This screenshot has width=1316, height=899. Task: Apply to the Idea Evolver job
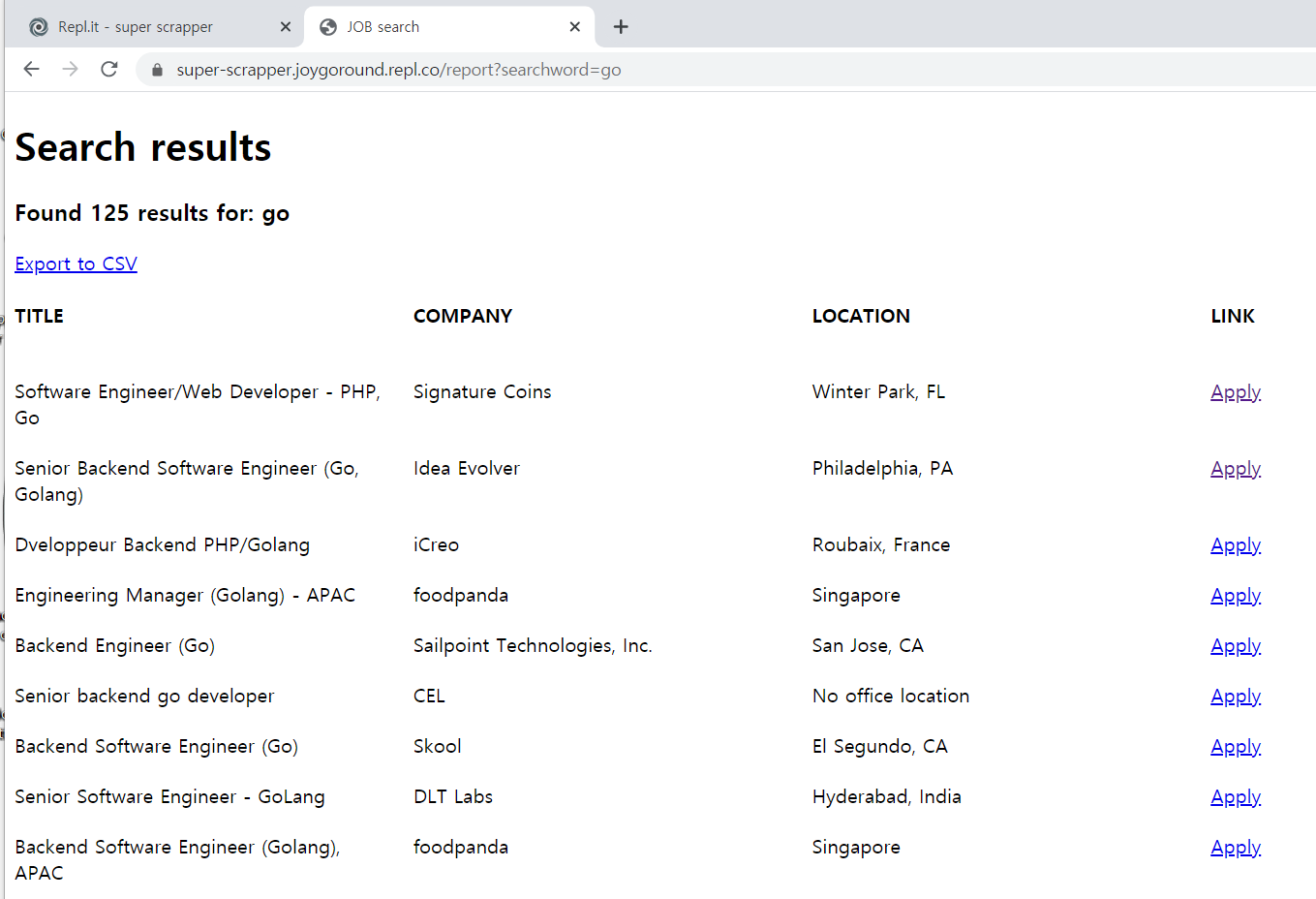1236,468
